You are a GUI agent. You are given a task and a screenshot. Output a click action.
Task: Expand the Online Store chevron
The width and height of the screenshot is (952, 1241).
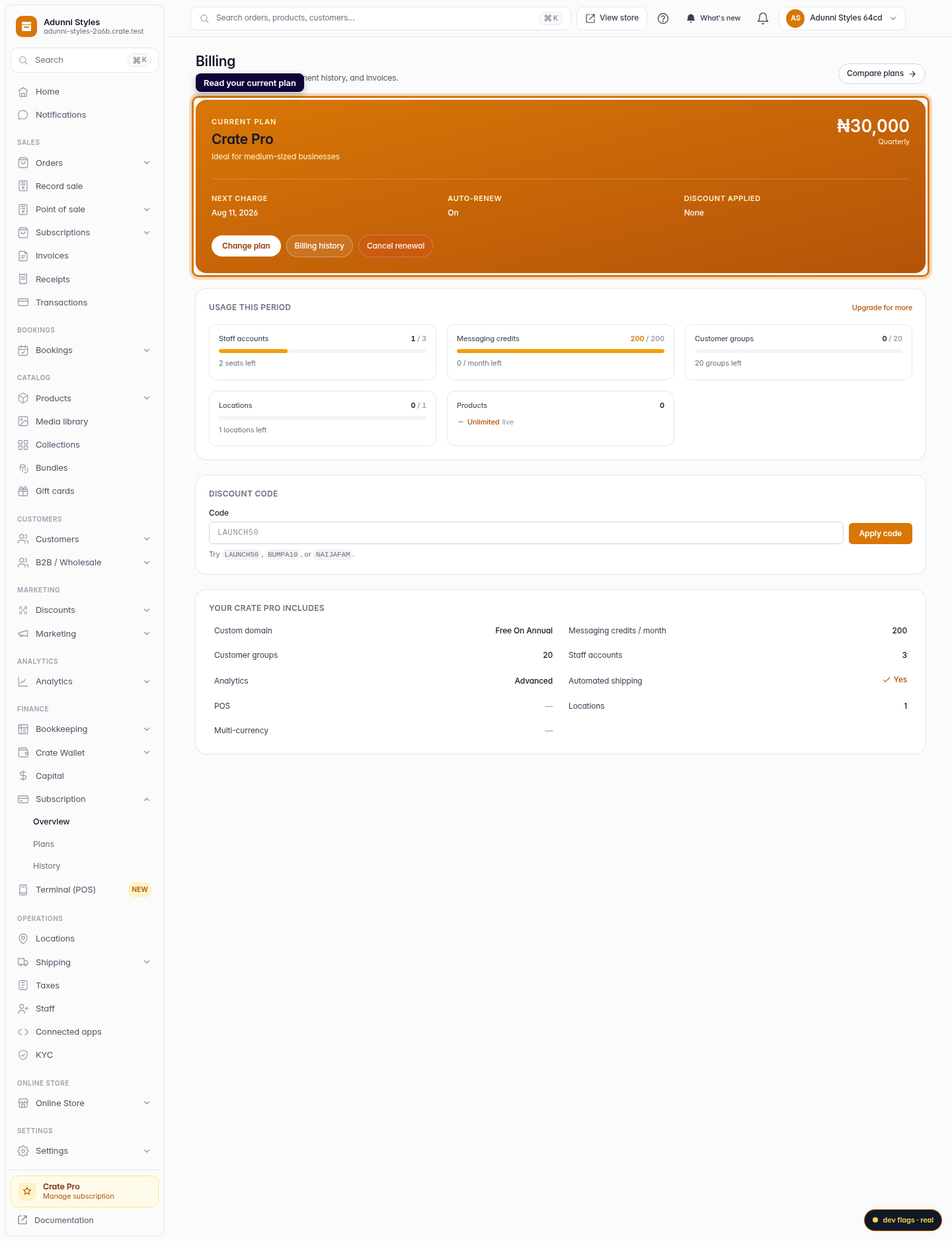click(x=147, y=1103)
